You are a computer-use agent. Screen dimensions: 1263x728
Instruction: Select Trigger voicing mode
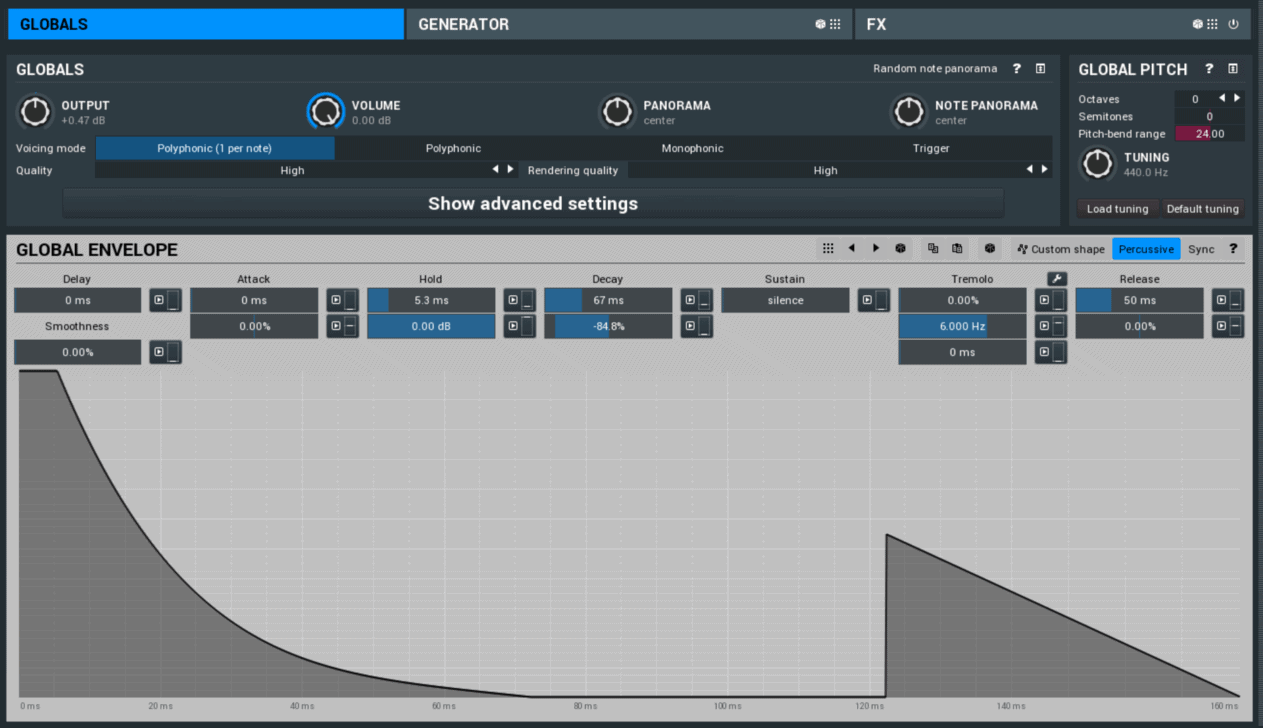(931, 148)
